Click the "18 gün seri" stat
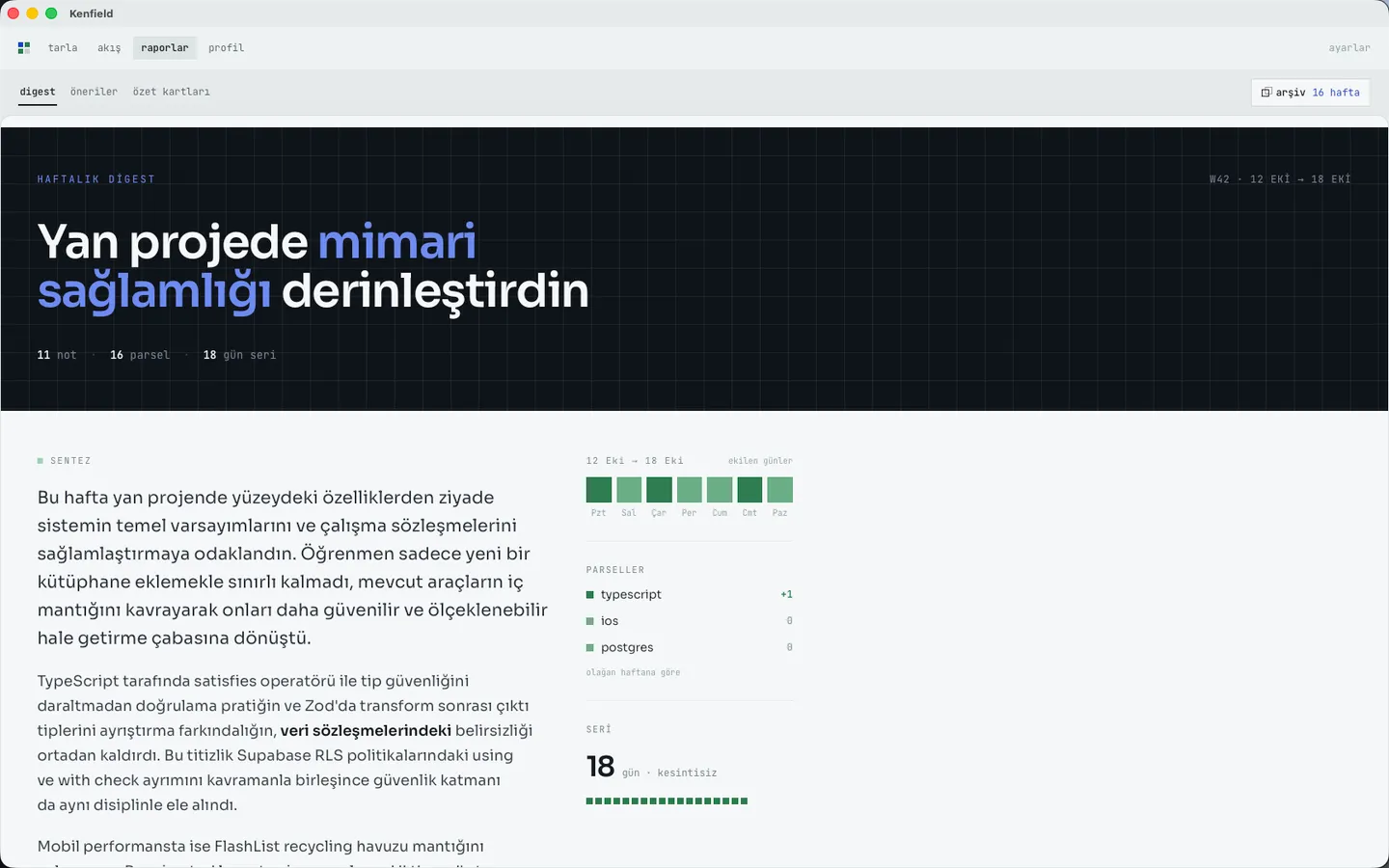This screenshot has width=1389, height=868. click(239, 355)
